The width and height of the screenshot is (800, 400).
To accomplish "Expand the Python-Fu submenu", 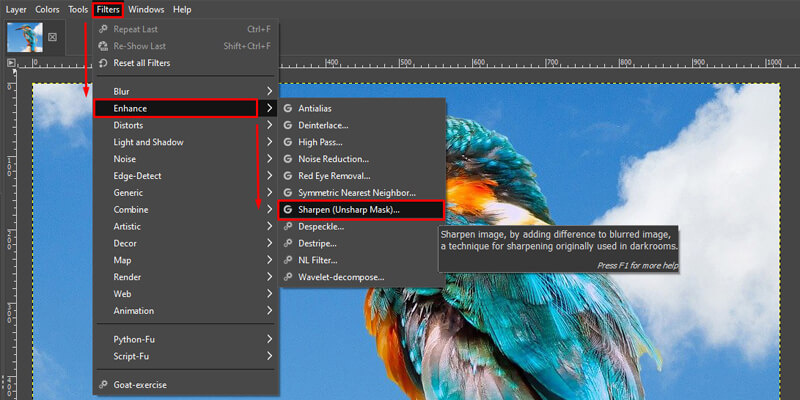I will [x=186, y=339].
